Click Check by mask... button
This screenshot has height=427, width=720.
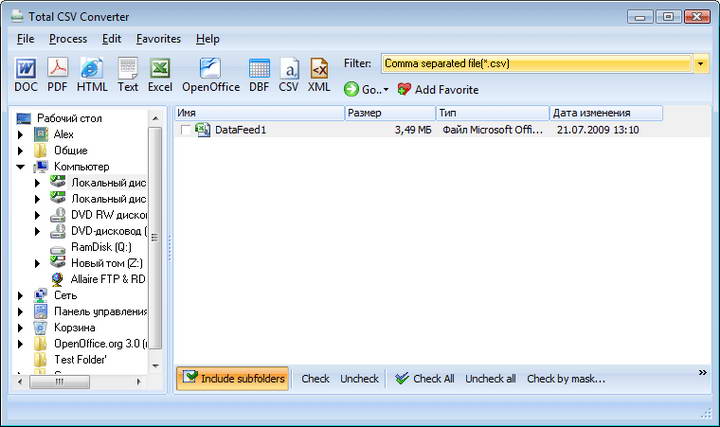(566, 379)
